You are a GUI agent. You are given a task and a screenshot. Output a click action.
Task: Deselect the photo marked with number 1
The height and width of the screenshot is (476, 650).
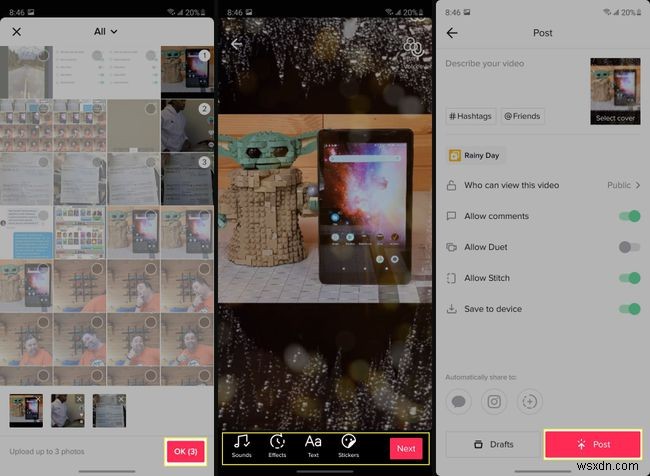204,56
